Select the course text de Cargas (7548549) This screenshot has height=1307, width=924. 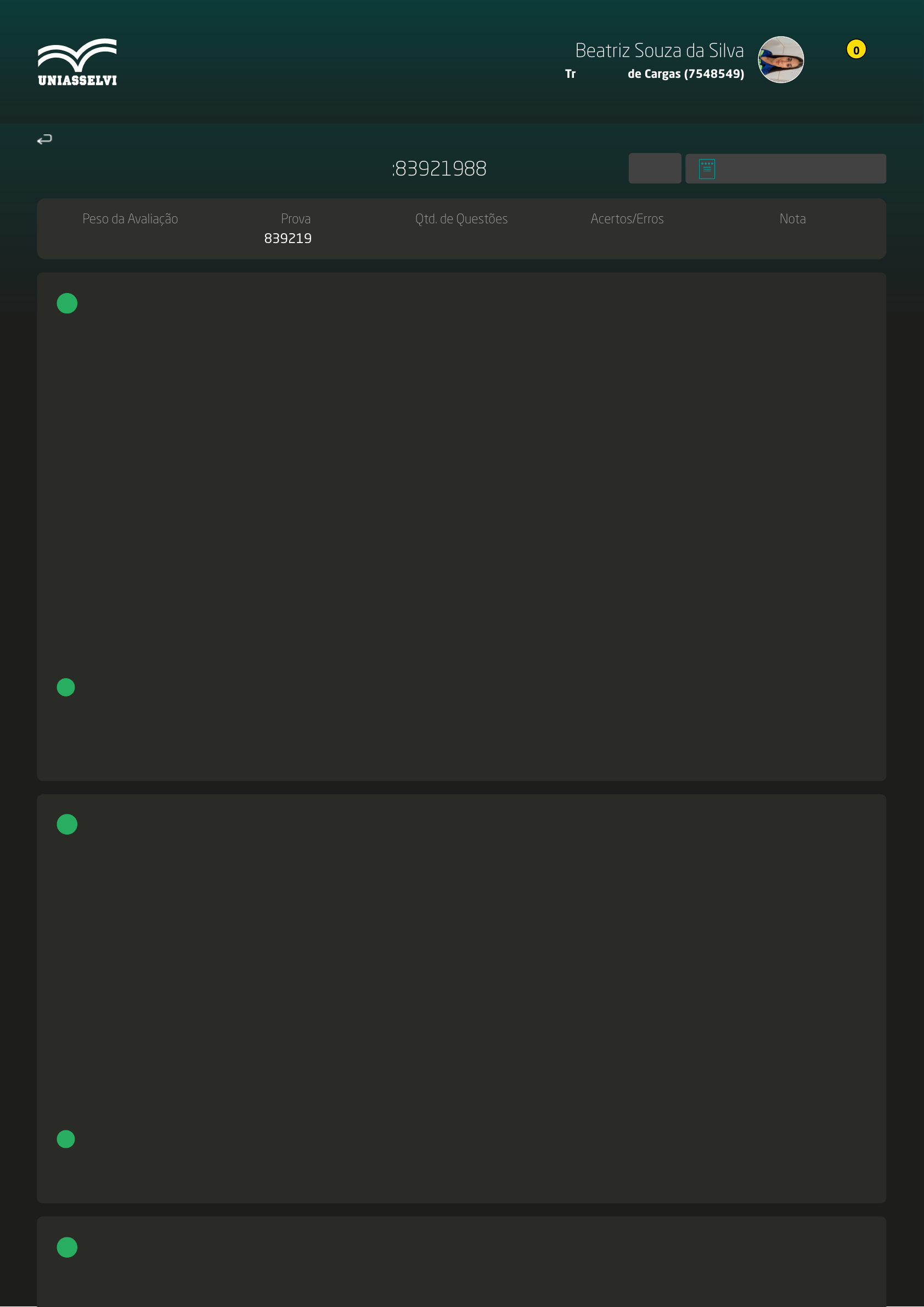685,74
